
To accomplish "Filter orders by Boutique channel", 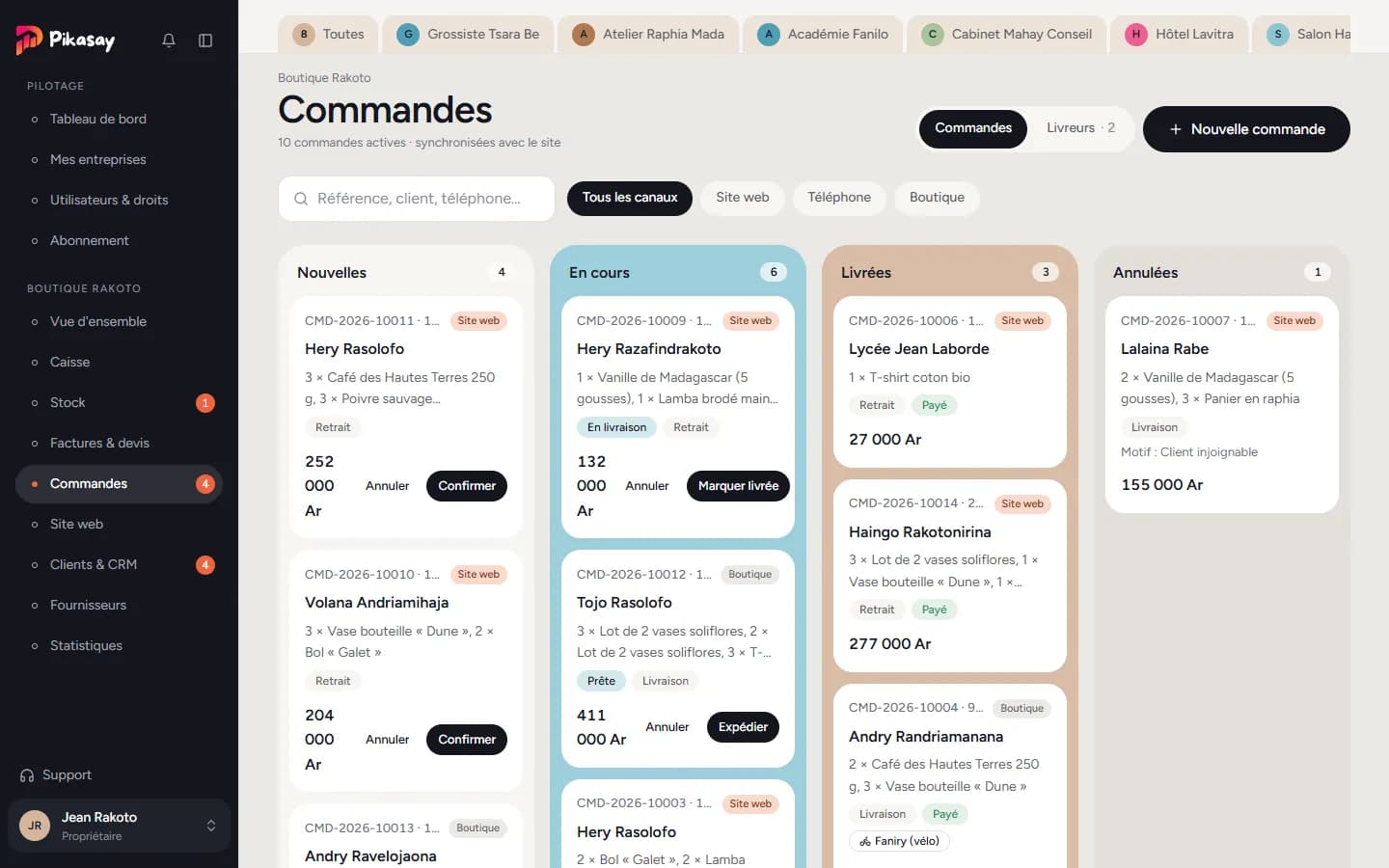I will coord(937,198).
